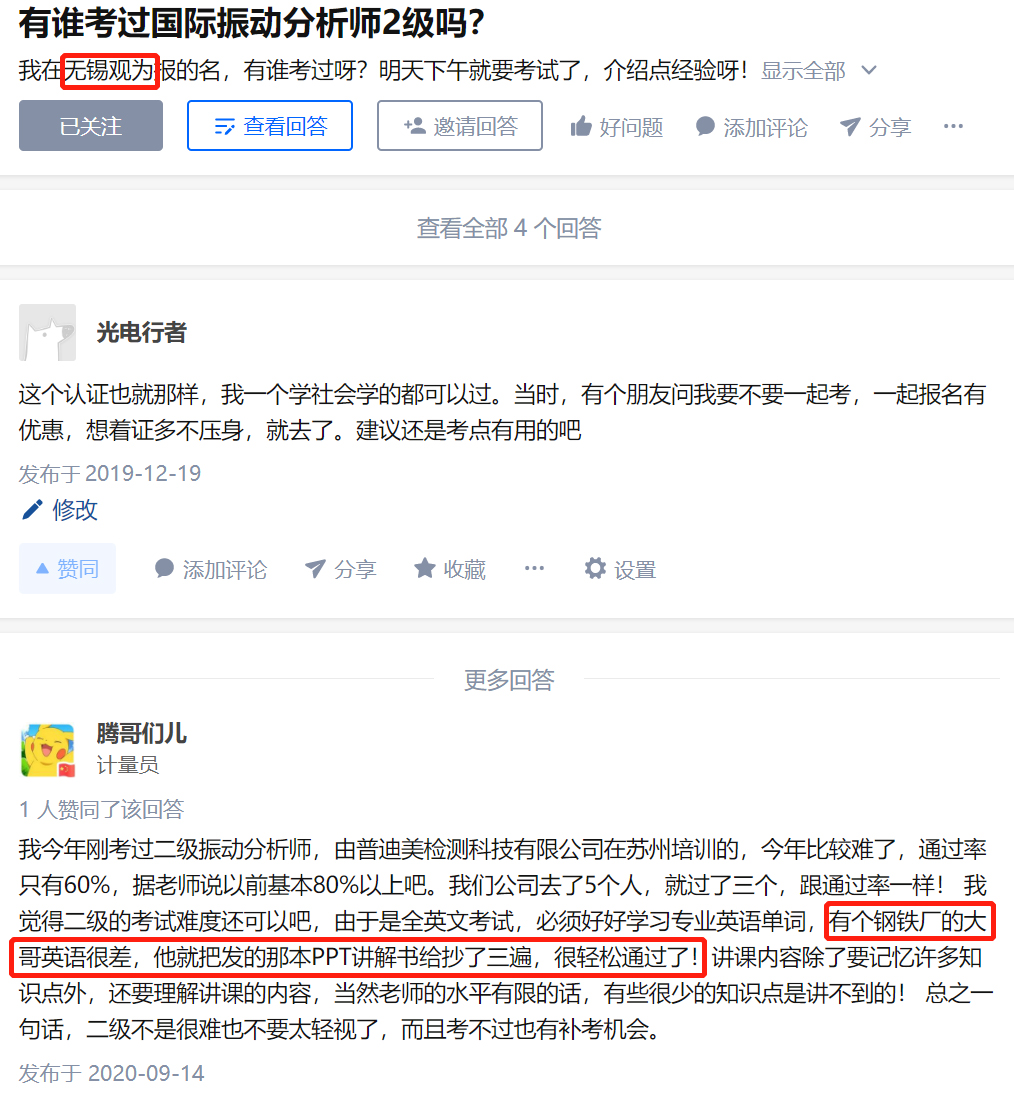
Task: Toggle the 已关注 follow button
Action: click(x=91, y=126)
